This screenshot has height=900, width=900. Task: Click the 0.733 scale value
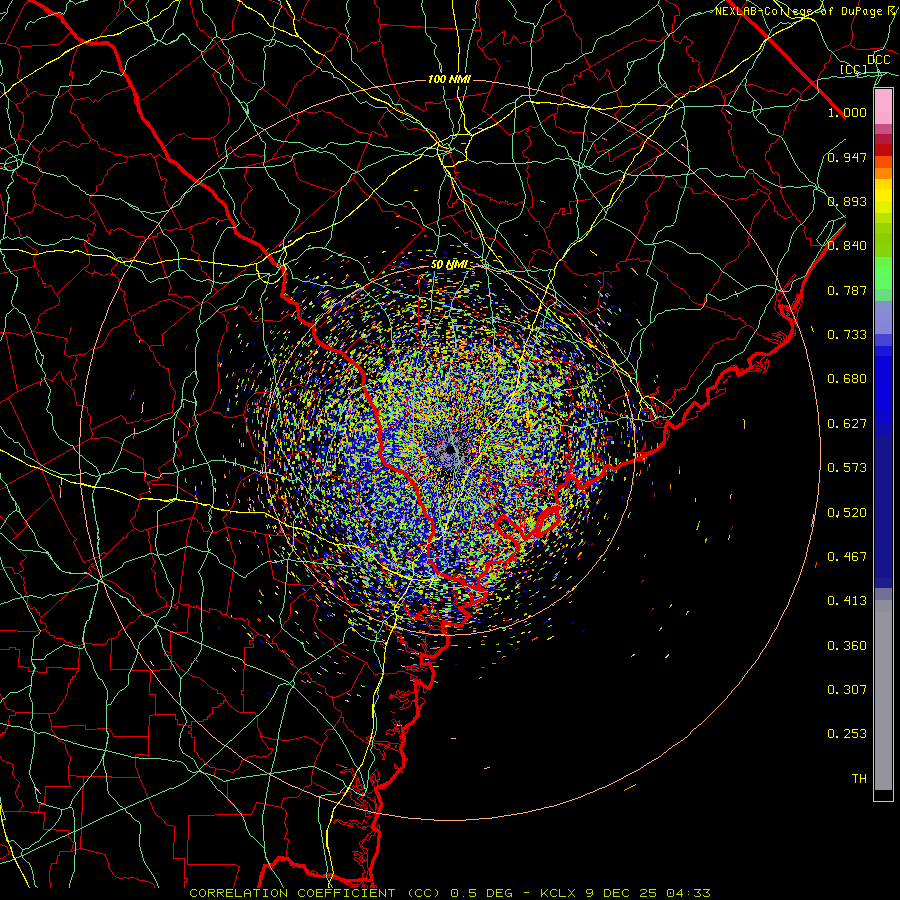pos(847,335)
